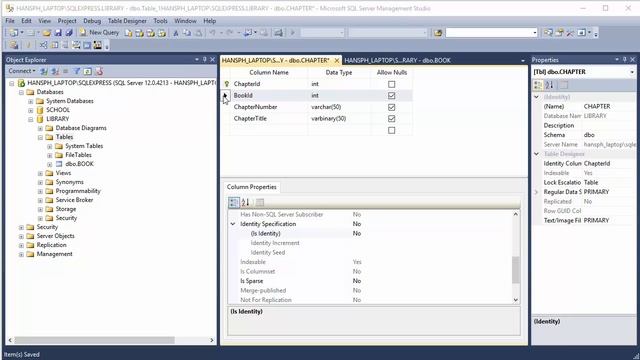This screenshot has height=360, width=640.
Task: Click the Registered Servers icon in top-right toolbar
Action: click(548, 33)
